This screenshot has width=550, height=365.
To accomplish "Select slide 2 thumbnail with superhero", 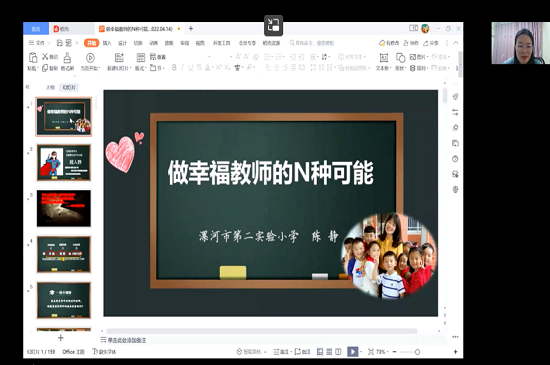I will 64,163.
